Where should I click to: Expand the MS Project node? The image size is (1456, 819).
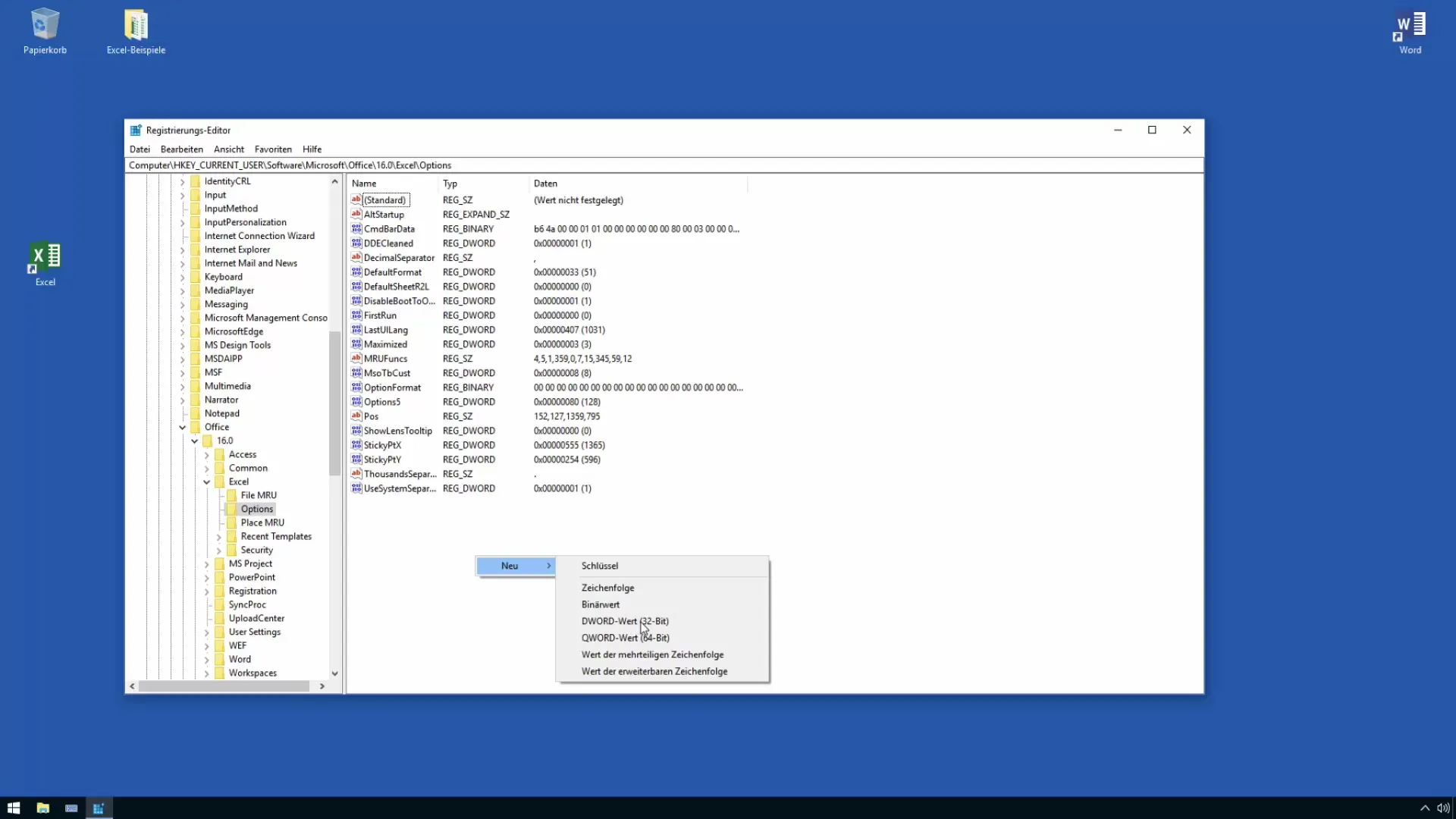[x=207, y=563]
